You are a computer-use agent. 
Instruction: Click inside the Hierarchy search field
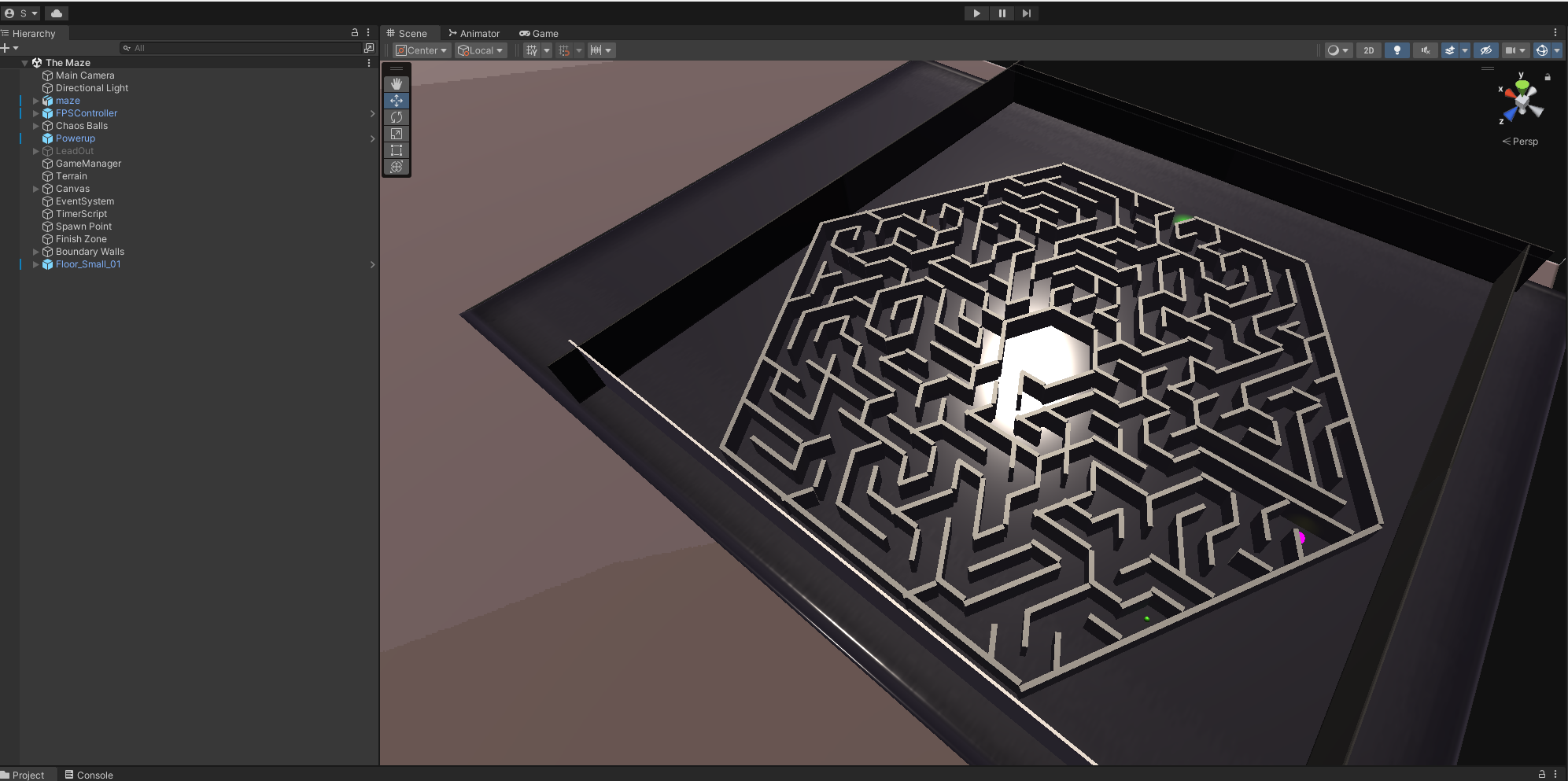[x=236, y=47]
